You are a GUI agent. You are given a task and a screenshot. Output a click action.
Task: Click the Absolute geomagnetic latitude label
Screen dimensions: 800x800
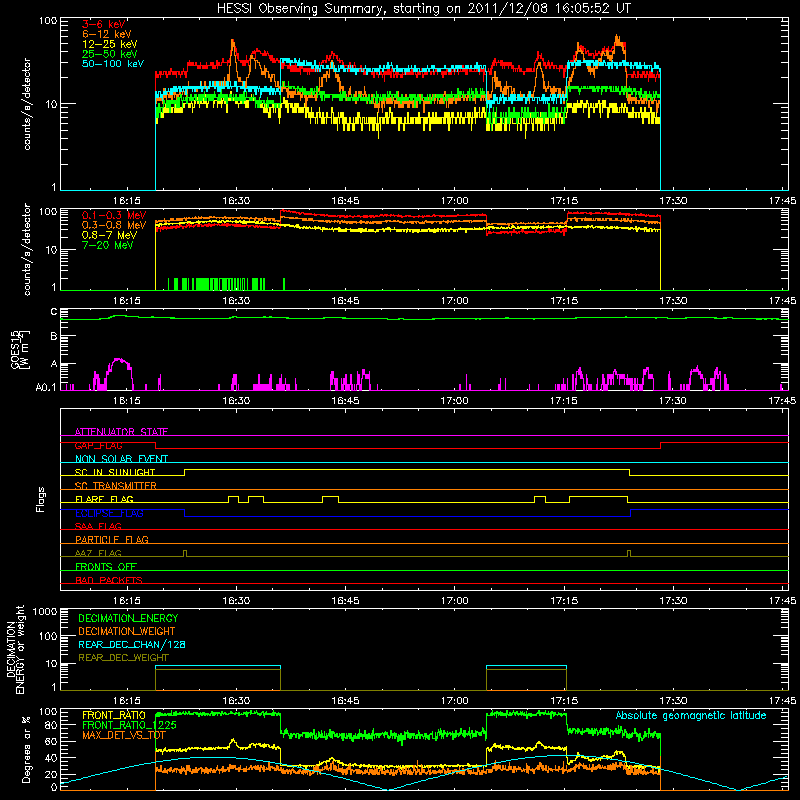pyautogui.click(x=691, y=715)
